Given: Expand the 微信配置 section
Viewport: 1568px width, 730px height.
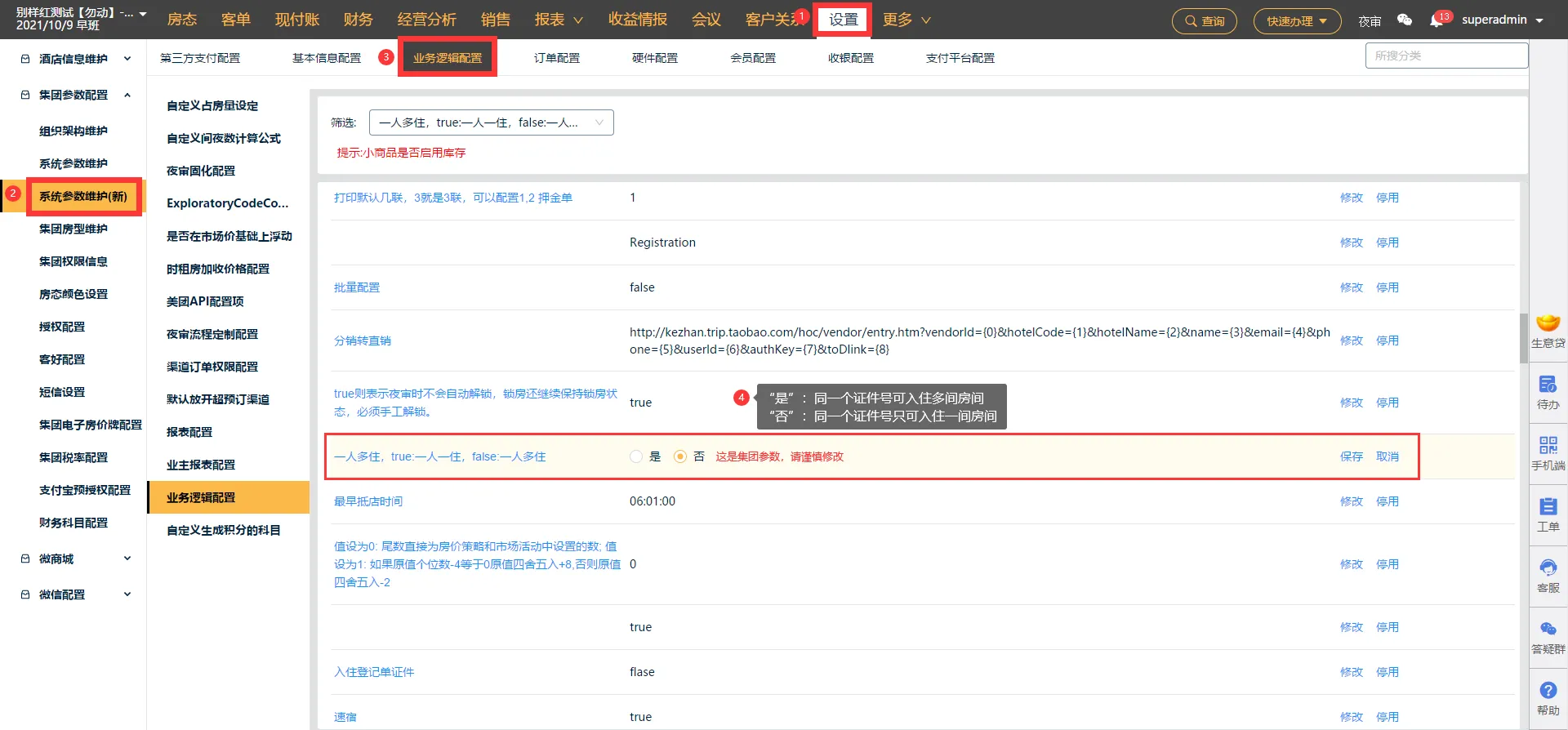Looking at the screenshot, I should 75,594.
